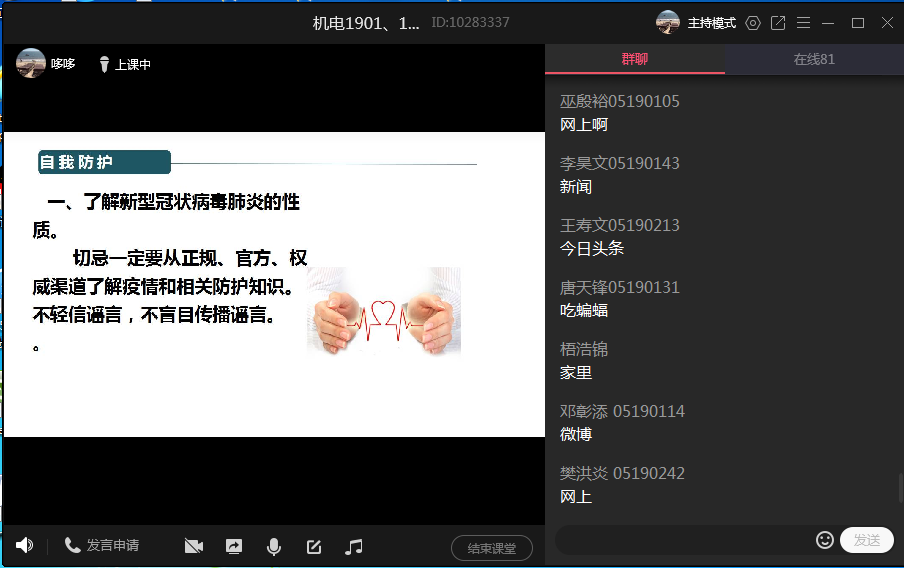This screenshot has height=568, width=904.
Task: Click the 发送 send button
Action: tap(866, 540)
